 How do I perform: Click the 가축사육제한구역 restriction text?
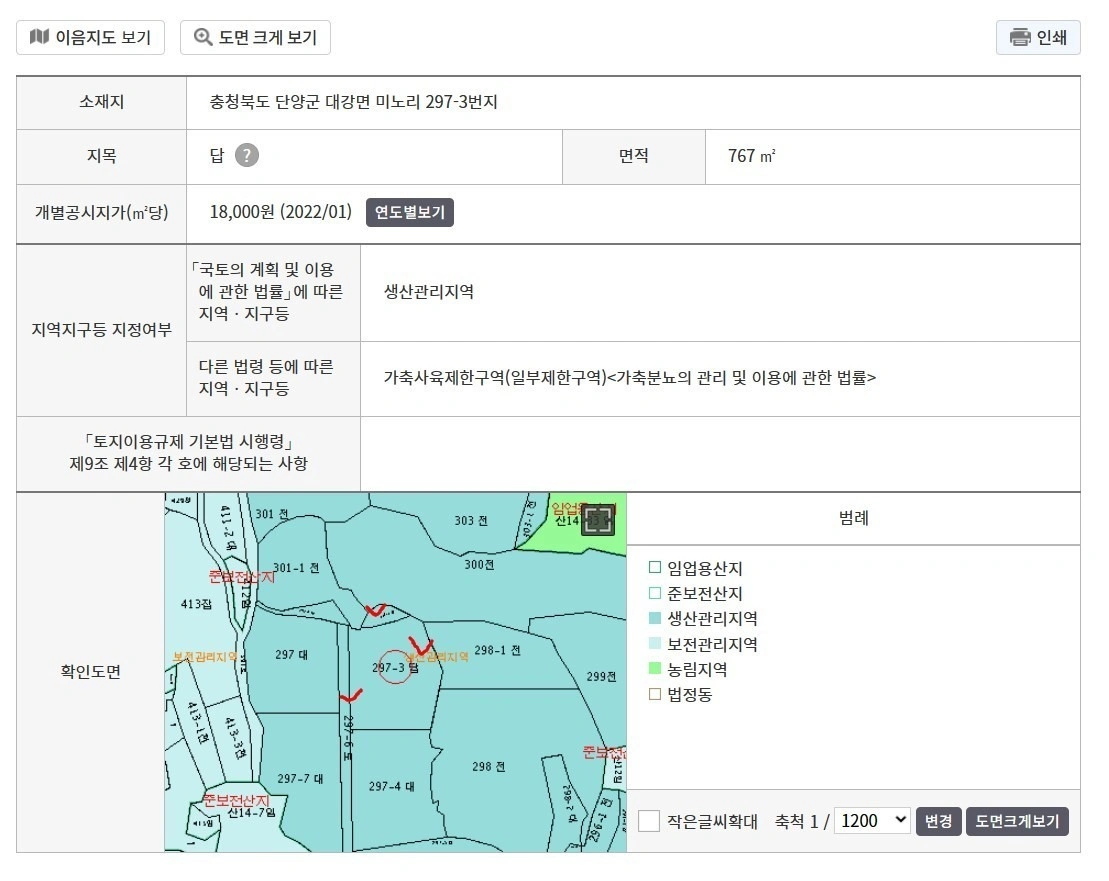[x=629, y=378]
